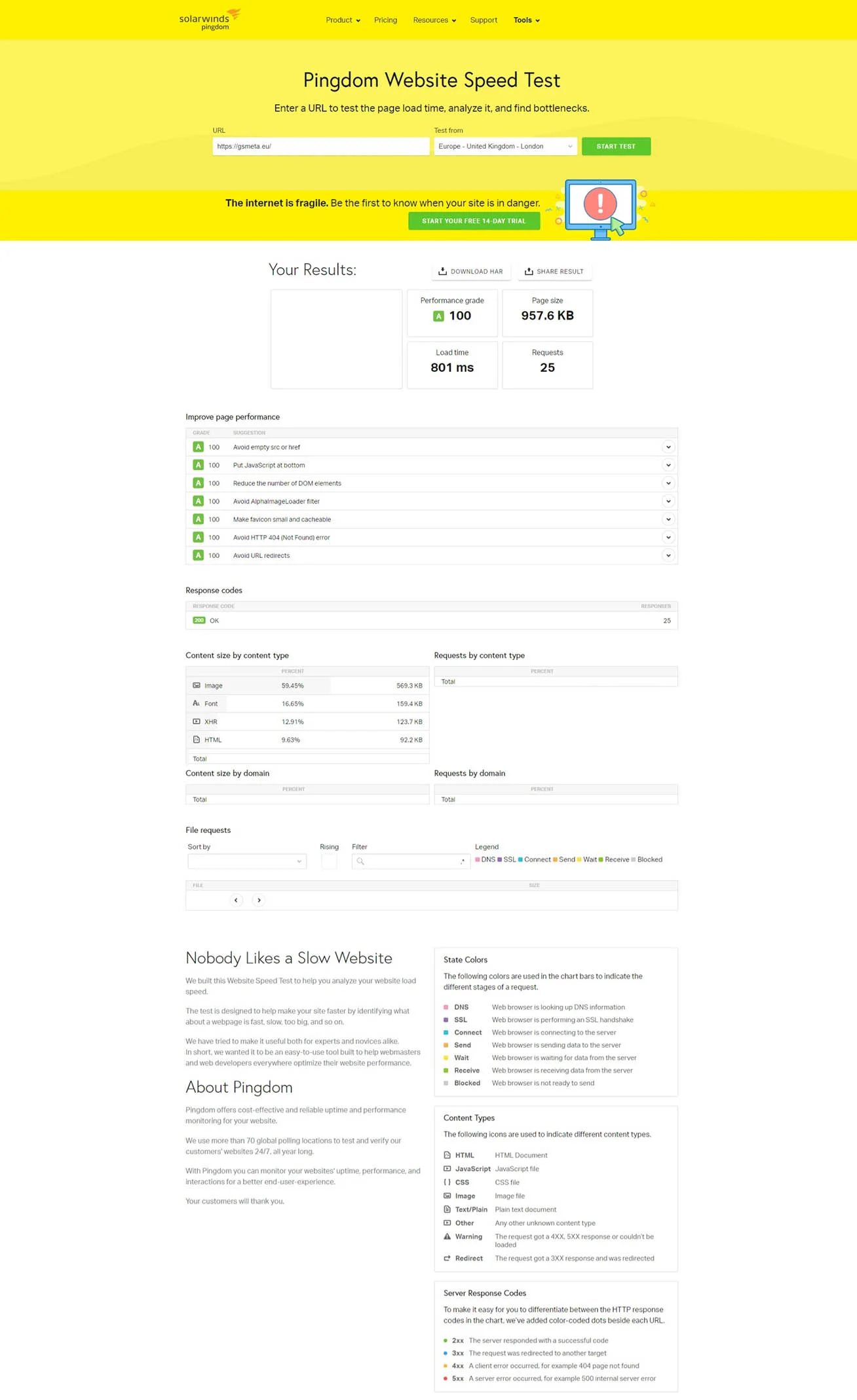Click the Warning triangle icon in Content Types
The width and height of the screenshot is (857, 1400).
448,1237
